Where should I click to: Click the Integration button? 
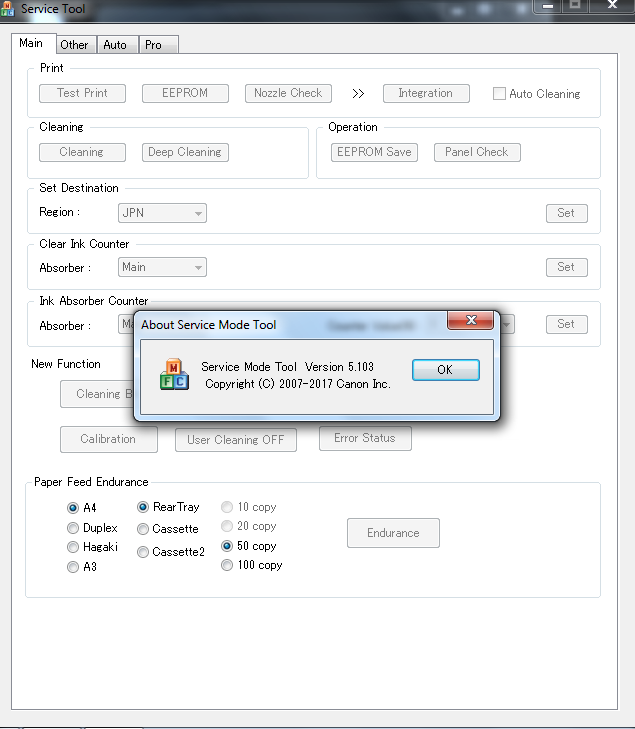click(x=426, y=93)
